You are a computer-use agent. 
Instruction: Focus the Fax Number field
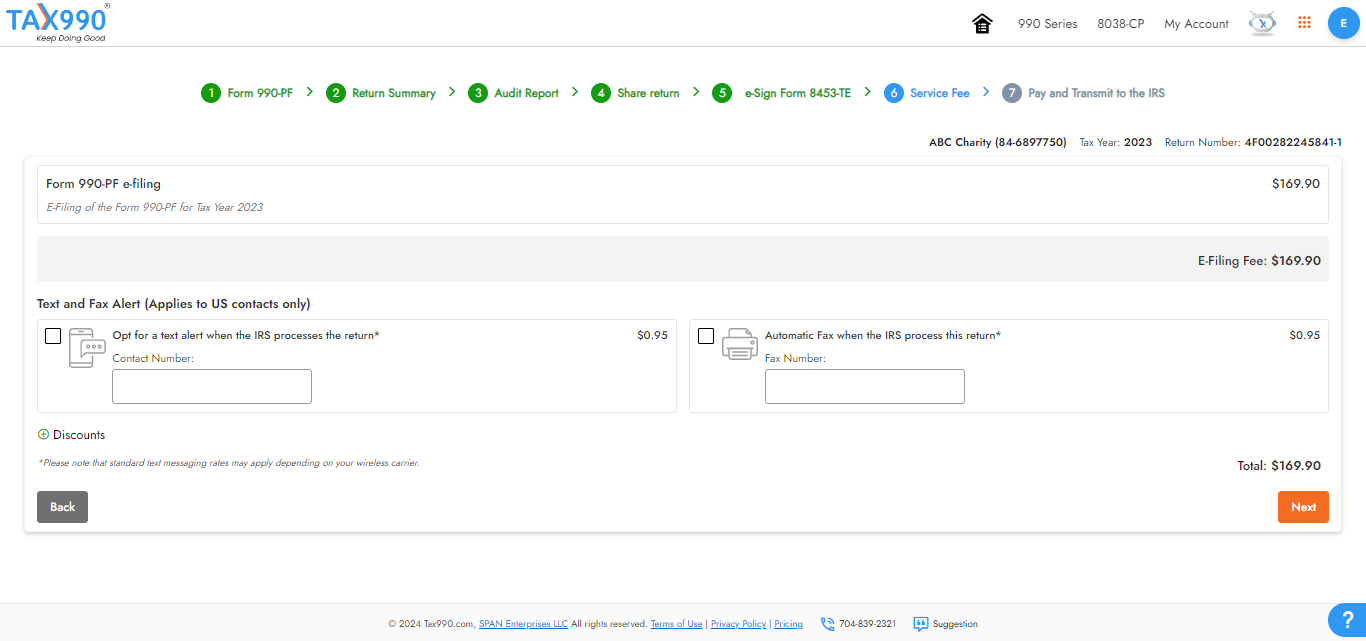(865, 386)
